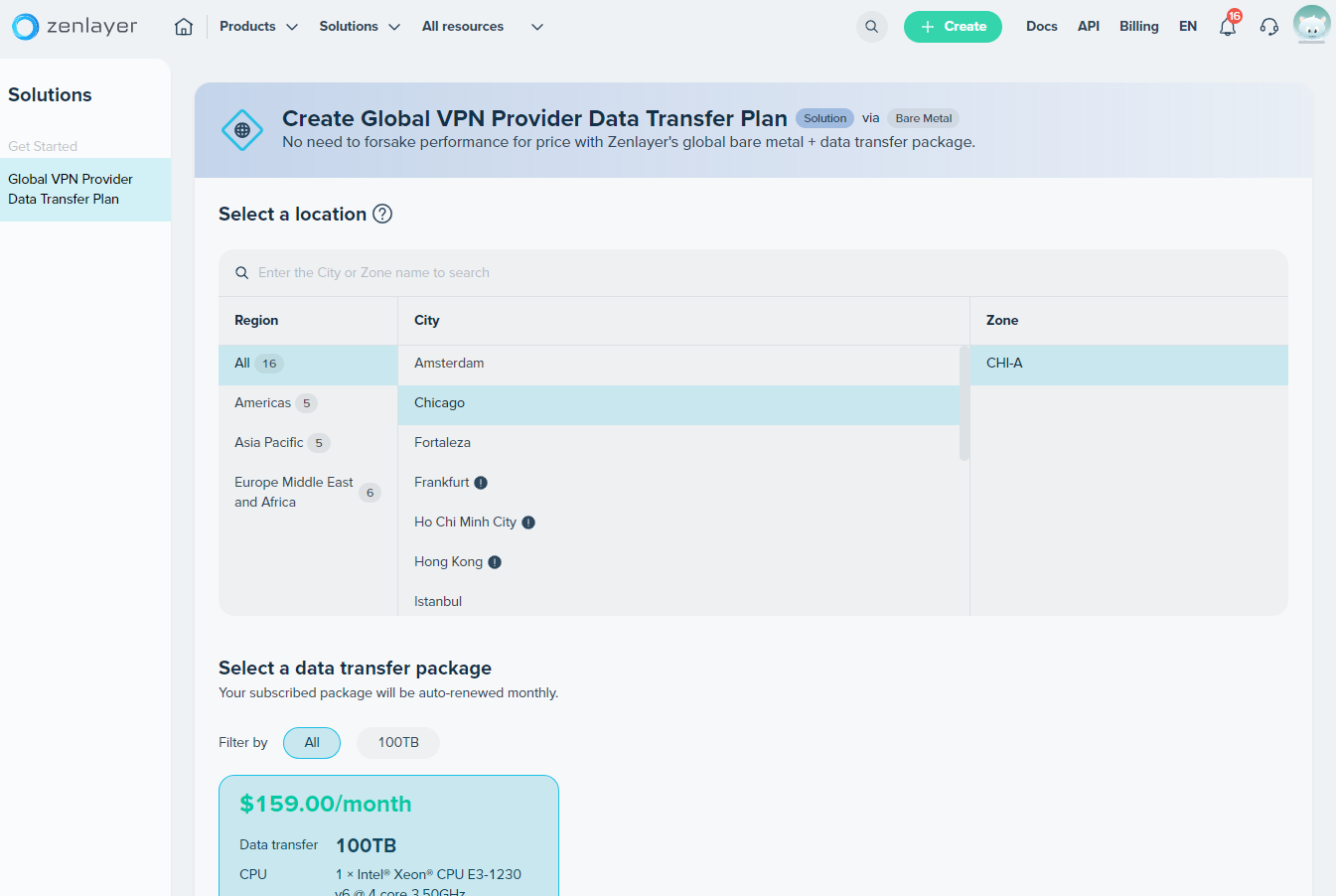Open the support headset icon
This screenshot has width=1336, height=896.
(x=1269, y=27)
